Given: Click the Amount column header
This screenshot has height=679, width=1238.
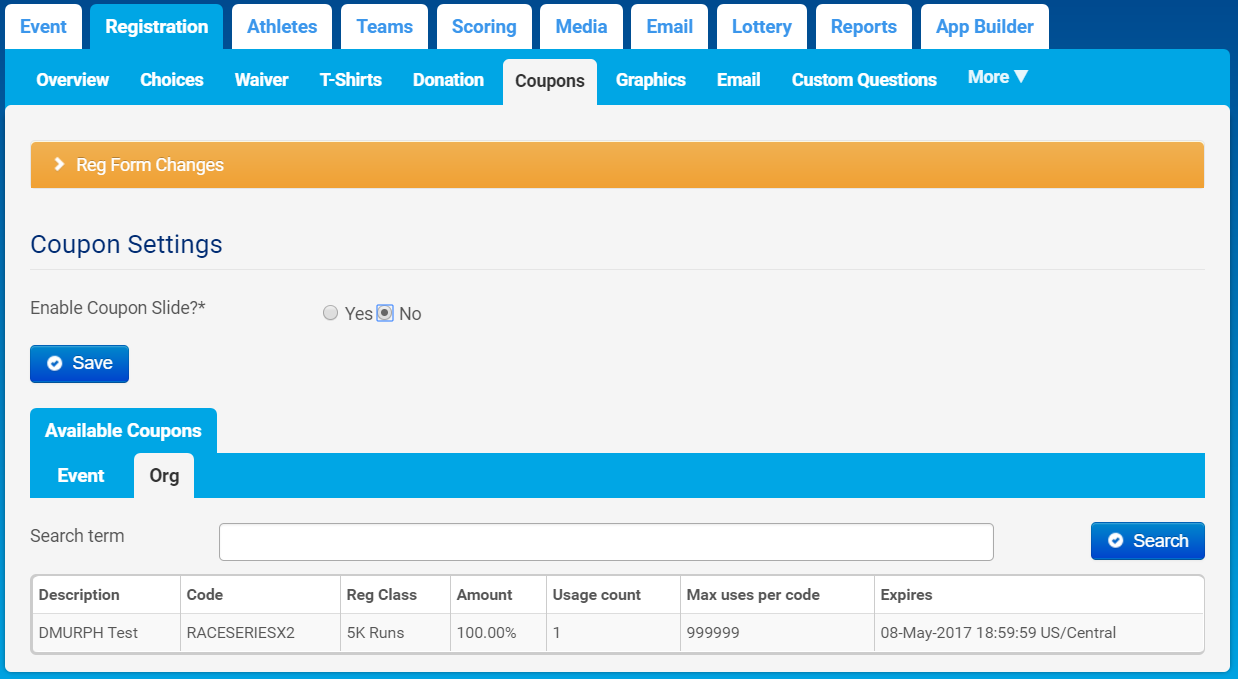Looking at the screenshot, I should coord(498,595).
